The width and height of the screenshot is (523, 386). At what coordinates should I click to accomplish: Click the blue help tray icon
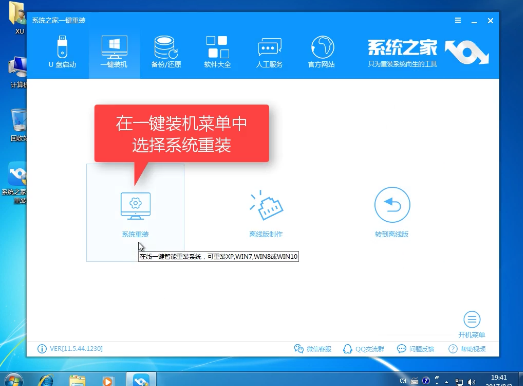pyautogui.click(x=426, y=381)
